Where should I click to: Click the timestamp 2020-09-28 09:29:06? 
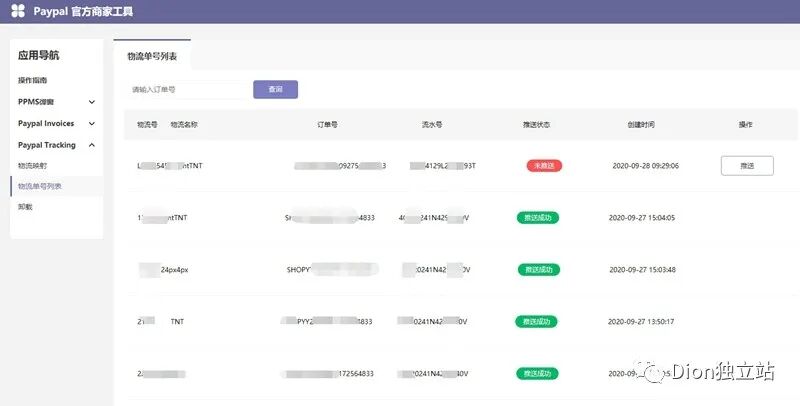pyautogui.click(x=645, y=166)
